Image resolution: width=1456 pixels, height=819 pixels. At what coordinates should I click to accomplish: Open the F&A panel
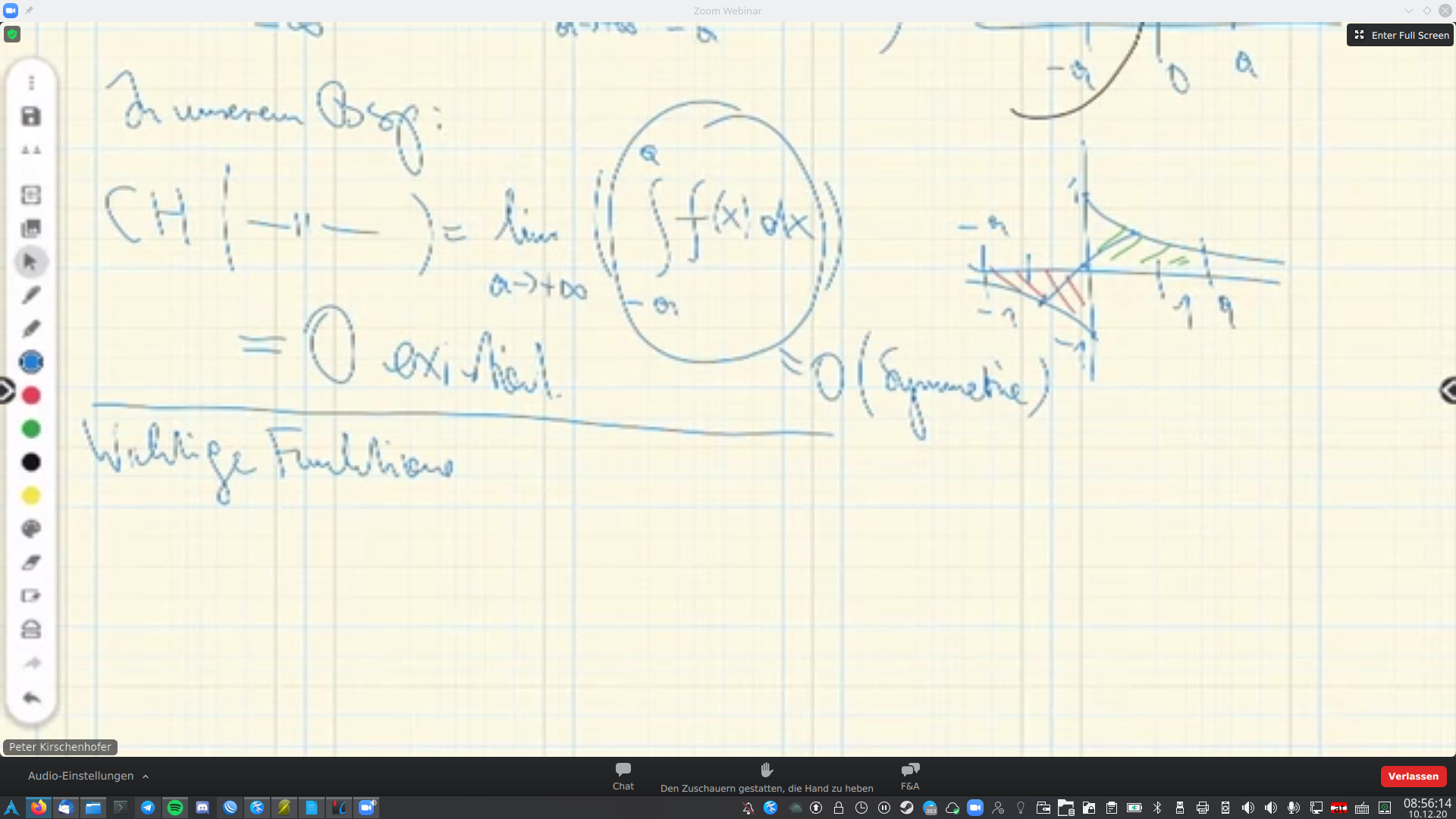pos(910,776)
